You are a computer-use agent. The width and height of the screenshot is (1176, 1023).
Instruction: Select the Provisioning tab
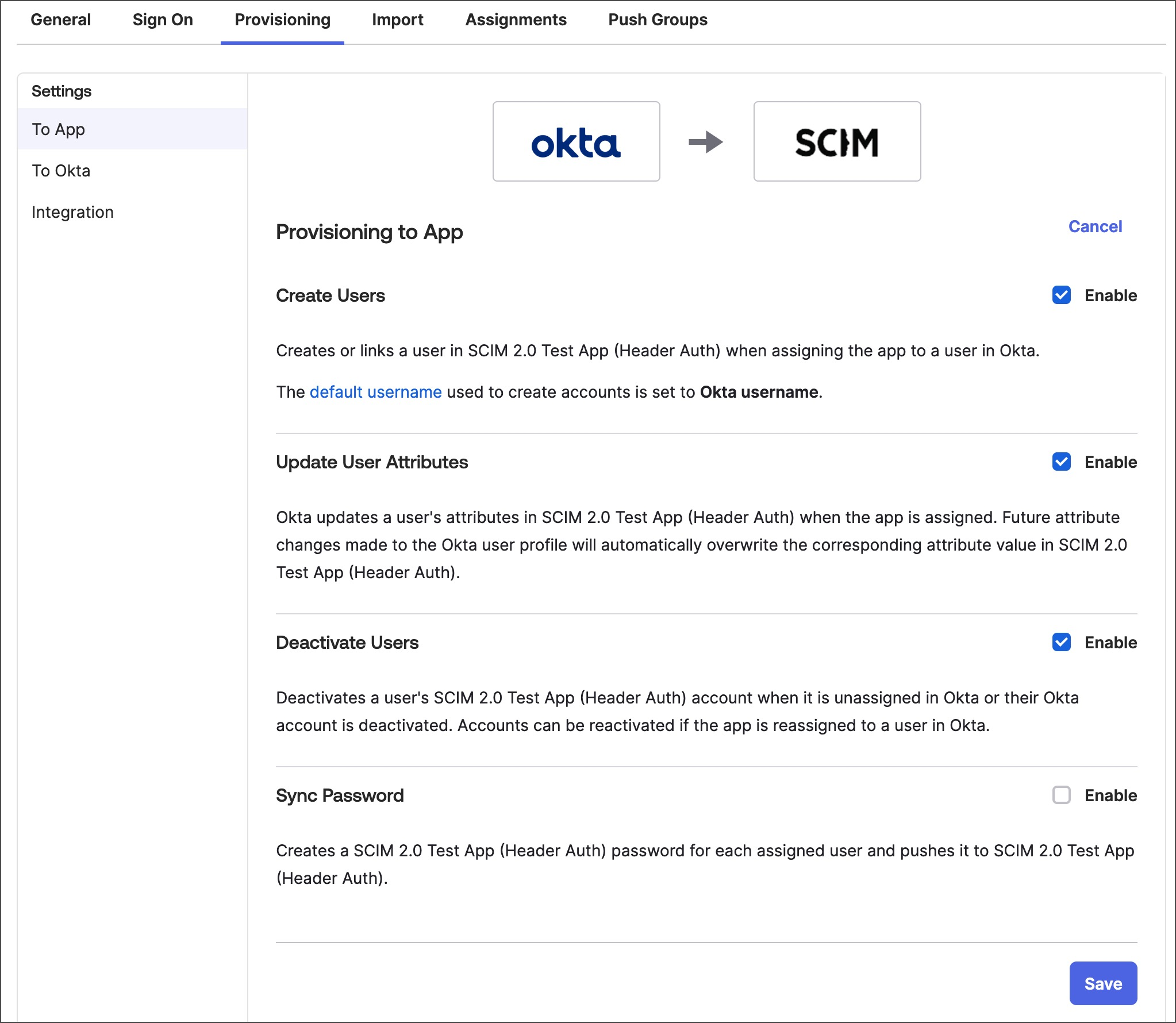pyautogui.click(x=282, y=20)
